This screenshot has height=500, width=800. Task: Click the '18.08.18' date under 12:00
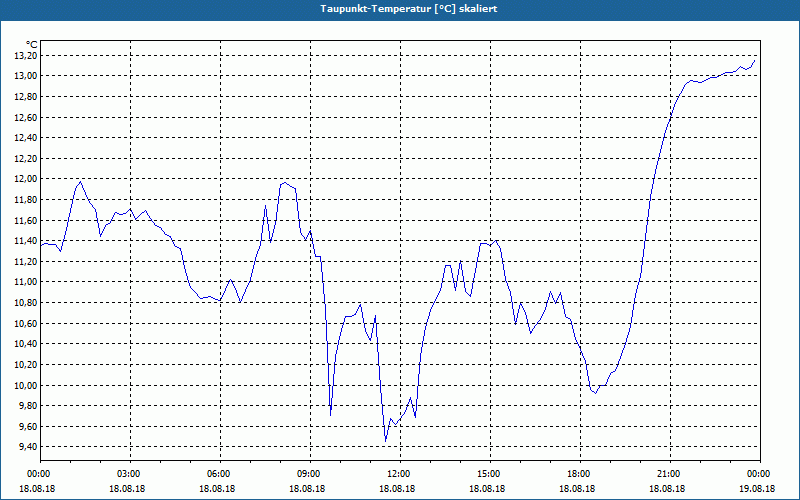[397, 488]
